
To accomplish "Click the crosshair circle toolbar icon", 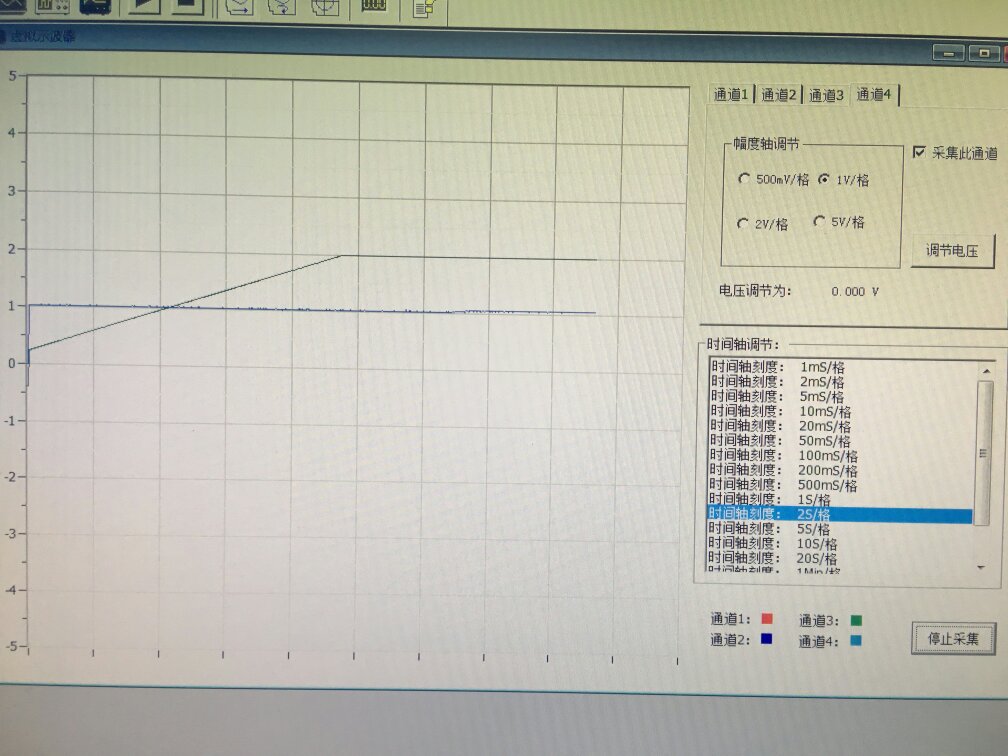I will (325, 6).
